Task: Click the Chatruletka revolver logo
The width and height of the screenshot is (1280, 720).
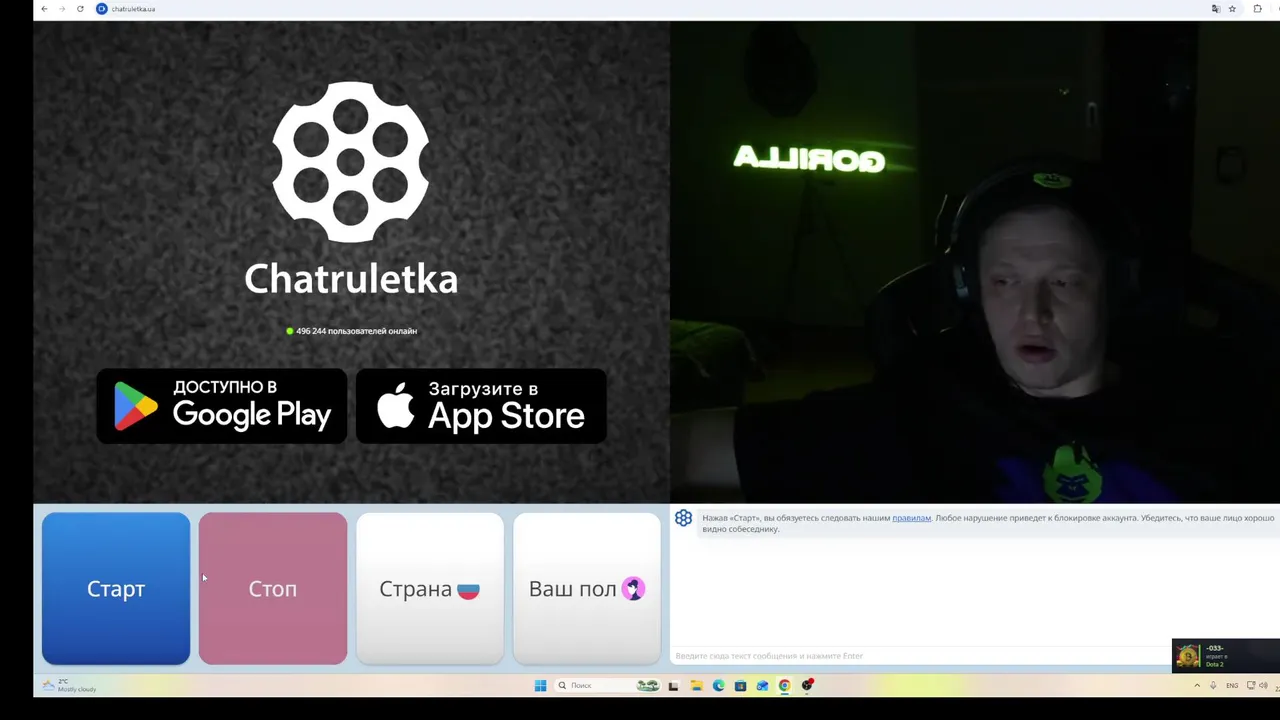Action: pos(351,162)
